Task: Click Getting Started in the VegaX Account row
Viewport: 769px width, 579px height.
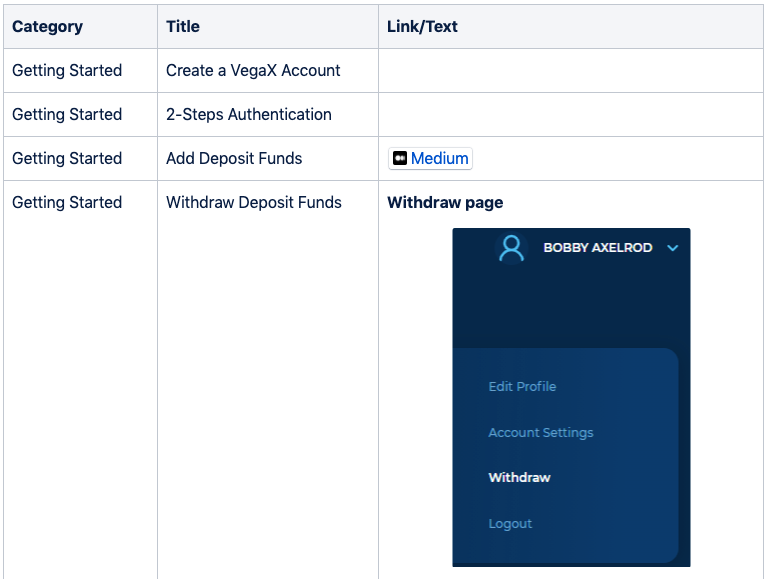Action: [x=67, y=71]
